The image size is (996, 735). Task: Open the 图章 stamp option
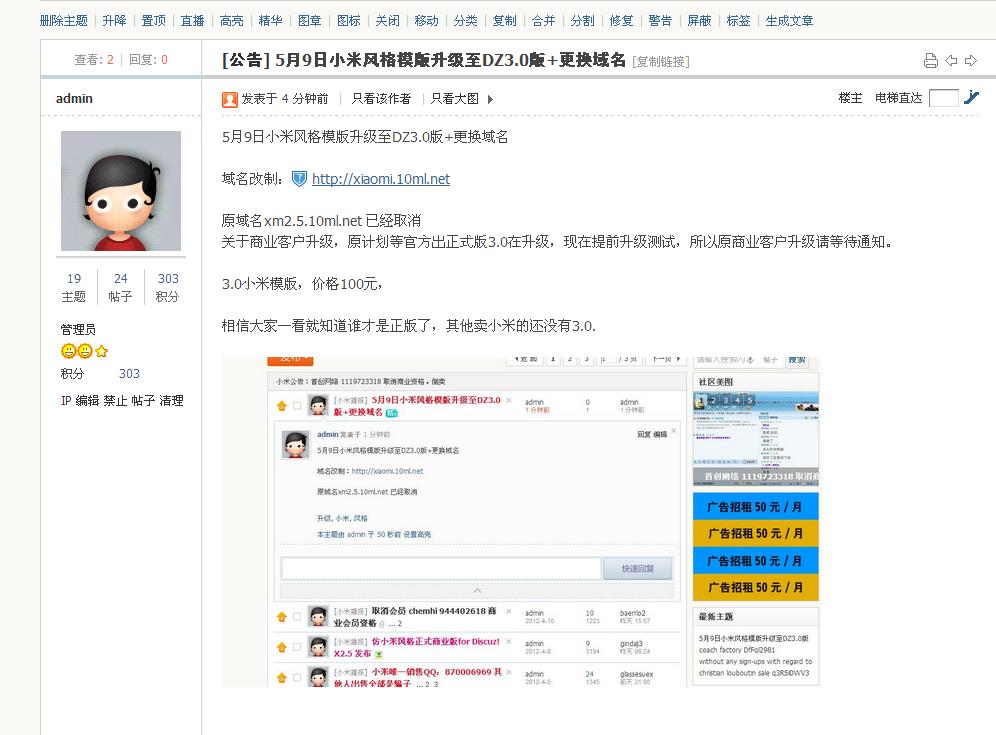(310, 21)
